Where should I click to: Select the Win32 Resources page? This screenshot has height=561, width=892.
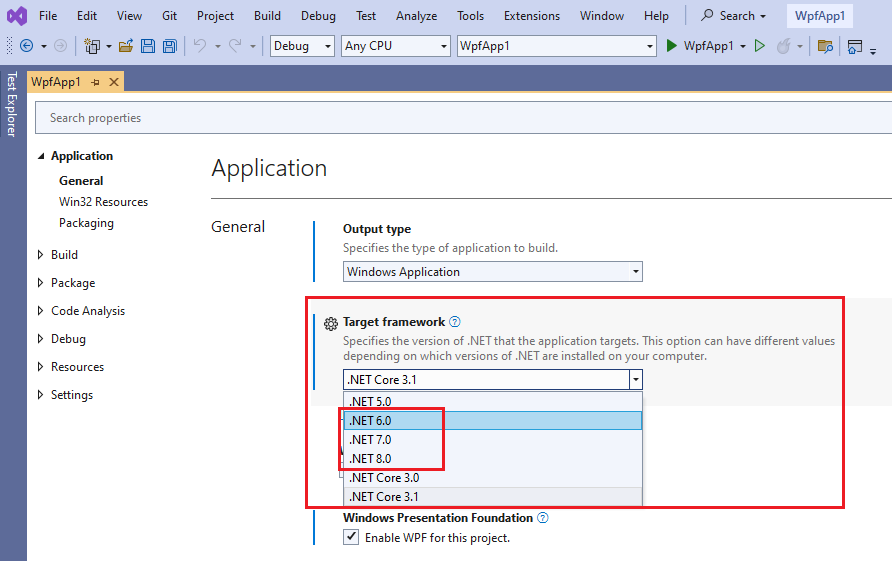coord(103,201)
